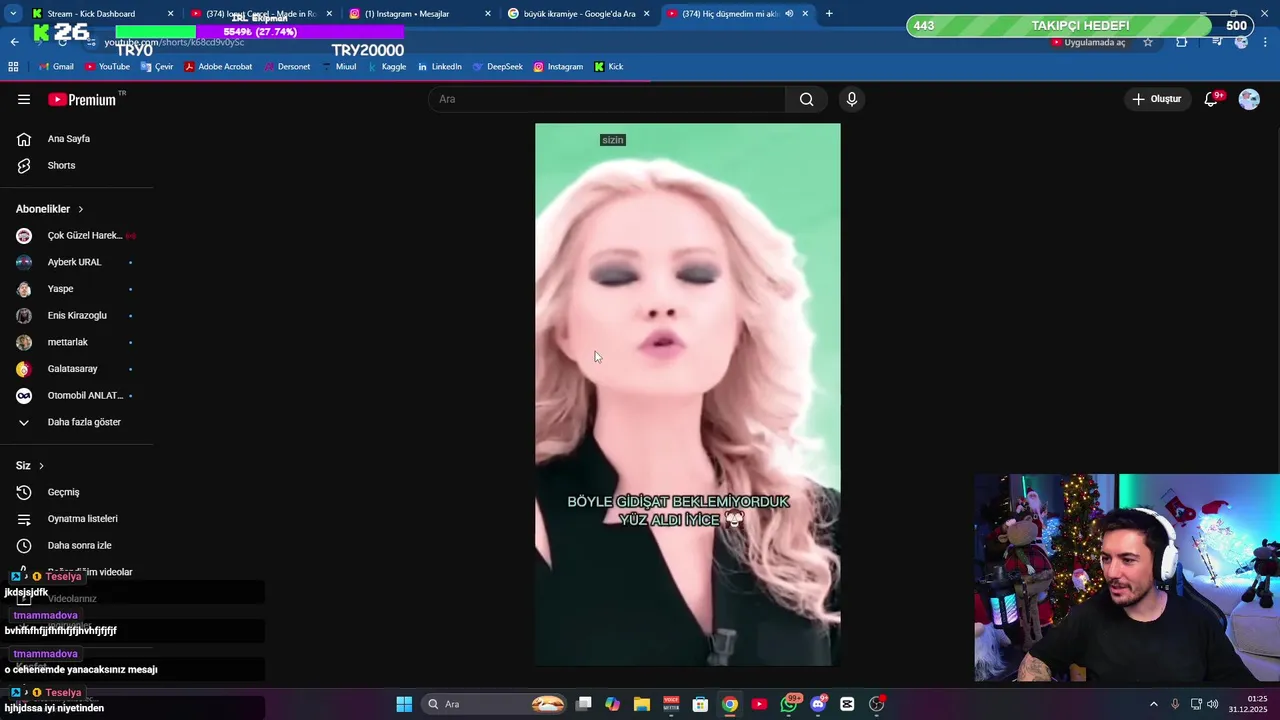This screenshot has height=720, width=1280.
Task: Open the browser extensions puzzle icon
Action: pyautogui.click(x=1182, y=42)
